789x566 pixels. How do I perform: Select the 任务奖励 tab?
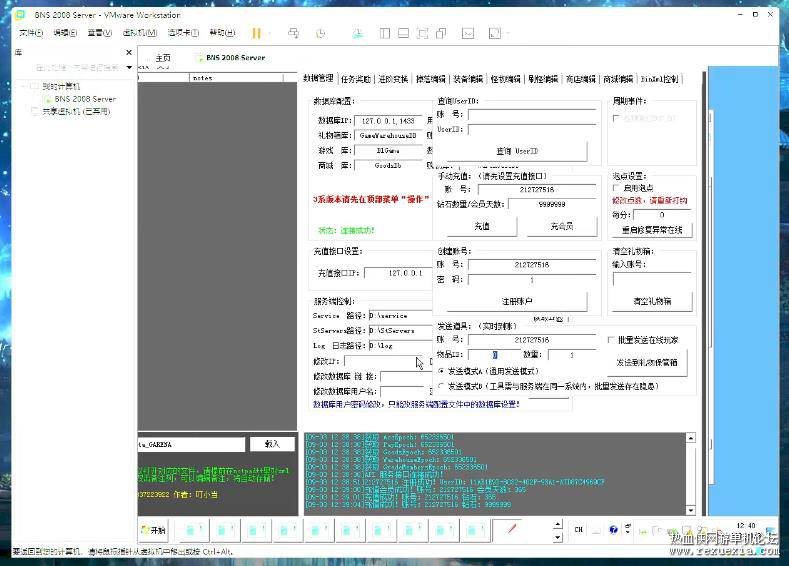pos(355,79)
